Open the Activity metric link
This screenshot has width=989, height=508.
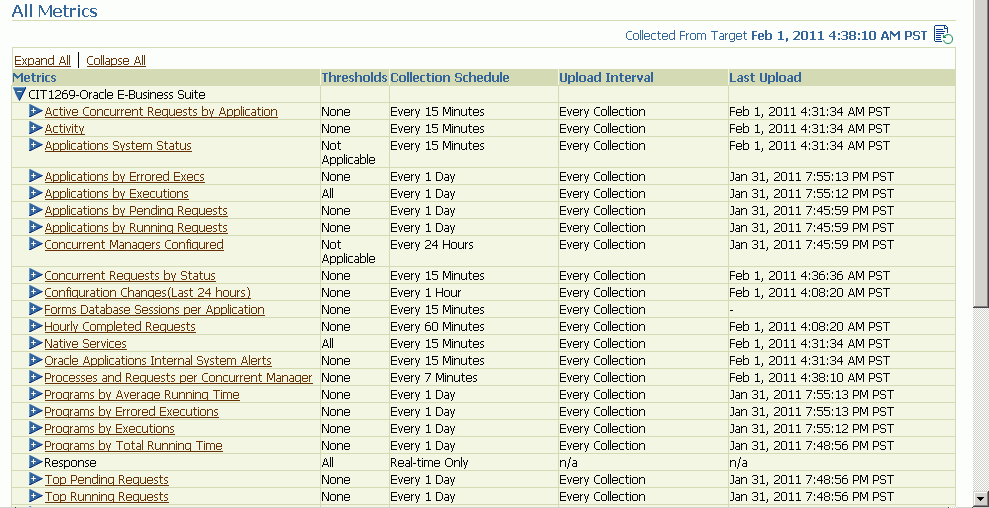64,129
